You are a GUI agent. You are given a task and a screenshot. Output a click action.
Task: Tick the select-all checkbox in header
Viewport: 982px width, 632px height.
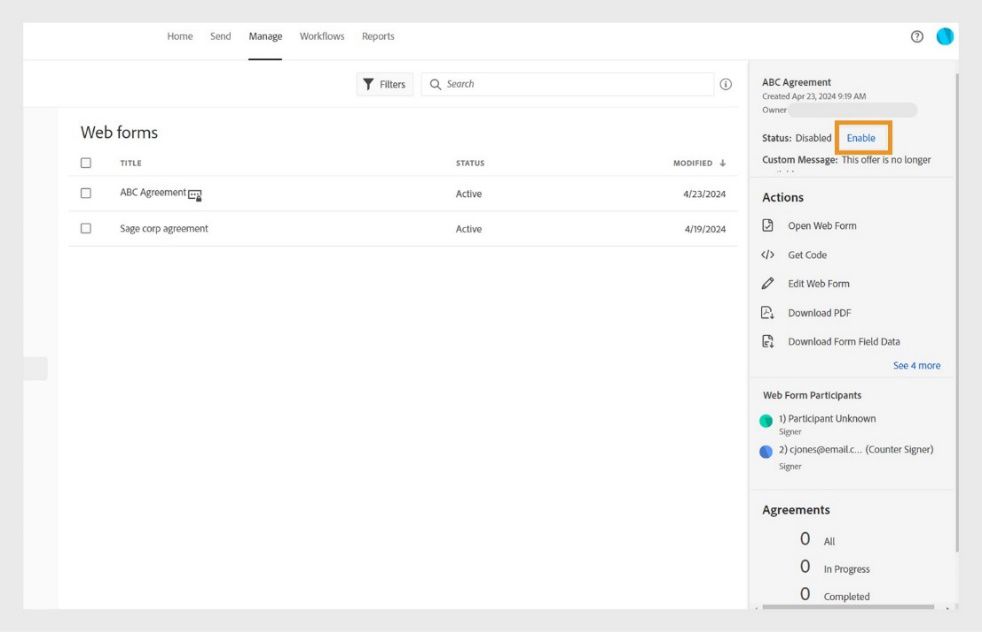pyautogui.click(x=86, y=163)
